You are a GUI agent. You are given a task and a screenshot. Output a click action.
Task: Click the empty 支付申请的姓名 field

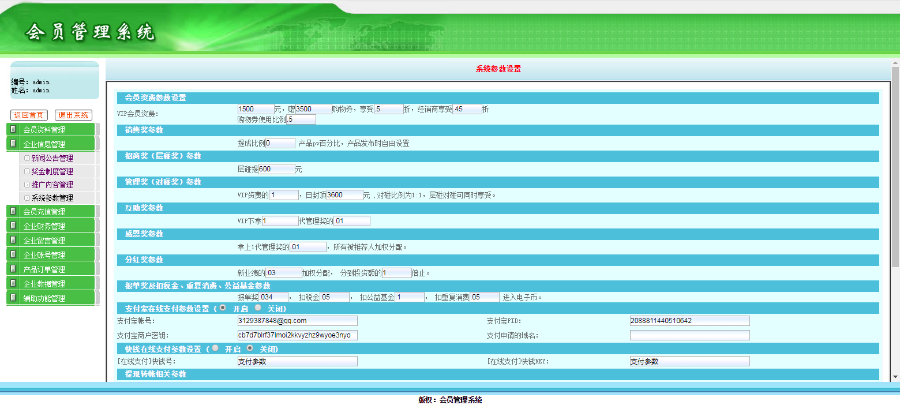689,335
